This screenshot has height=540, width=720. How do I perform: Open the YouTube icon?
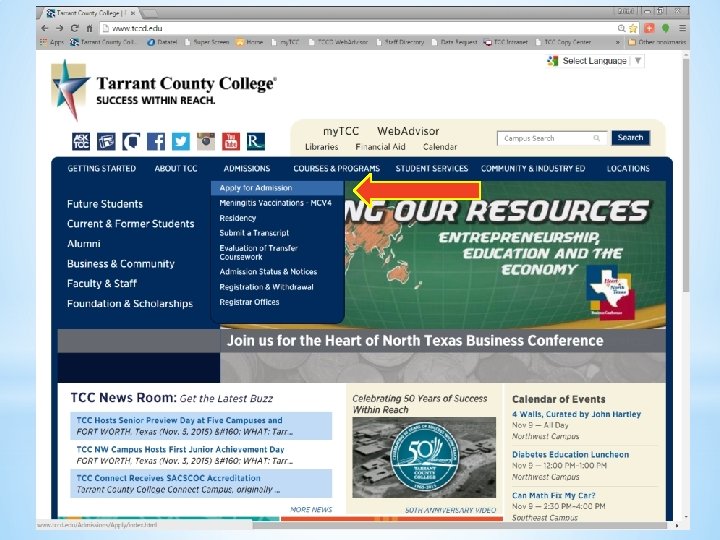click(x=231, y=141)
